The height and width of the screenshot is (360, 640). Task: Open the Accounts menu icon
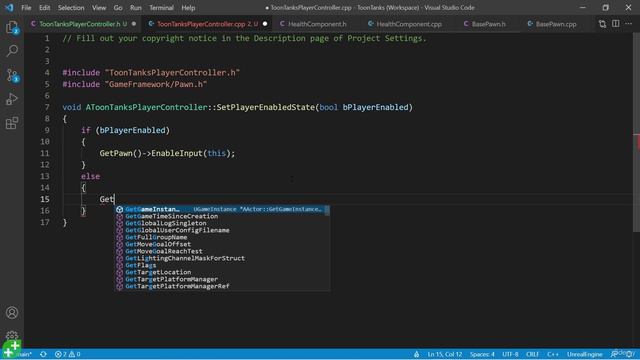[x=12, y=313]
